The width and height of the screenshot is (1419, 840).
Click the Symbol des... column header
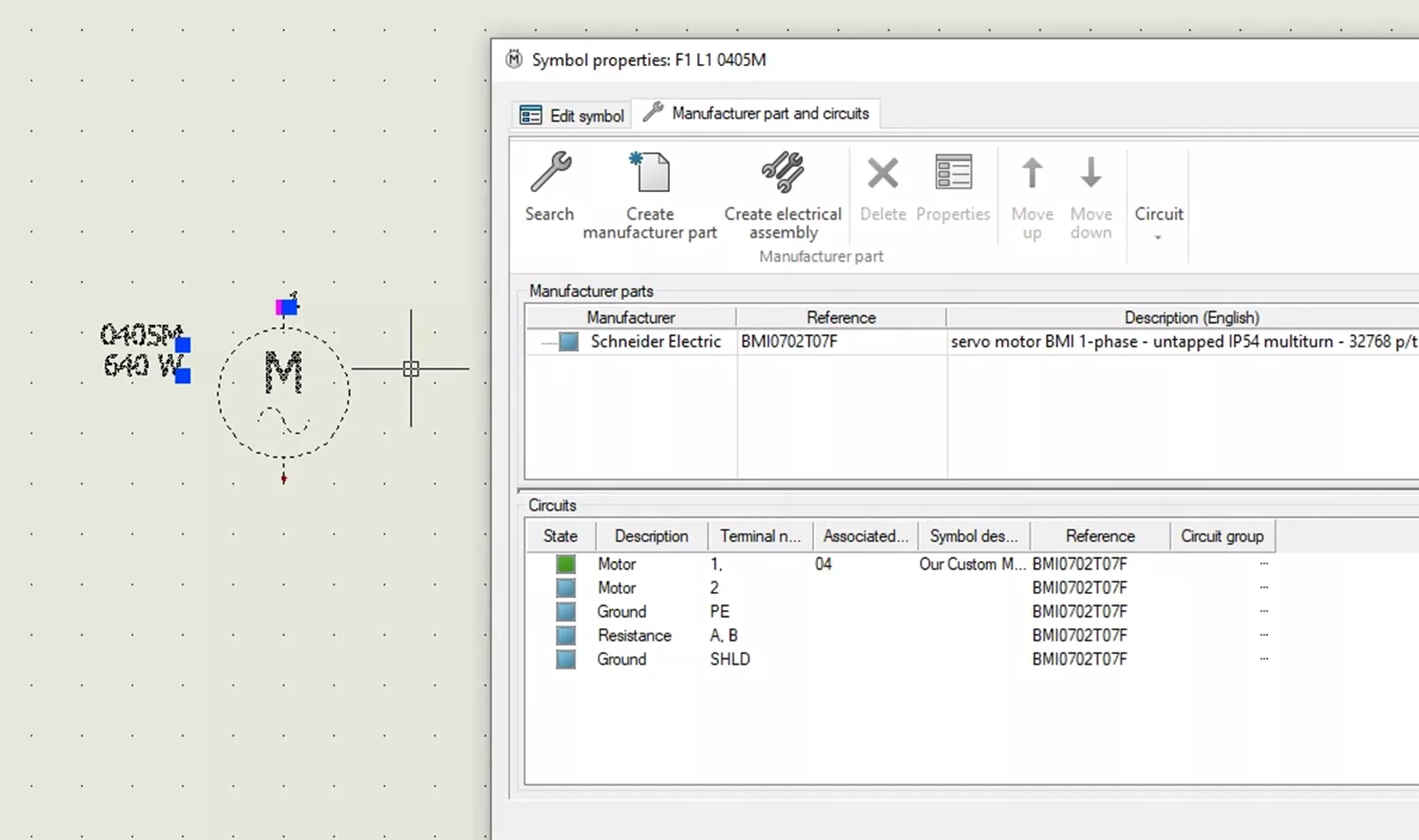(974, 536)
